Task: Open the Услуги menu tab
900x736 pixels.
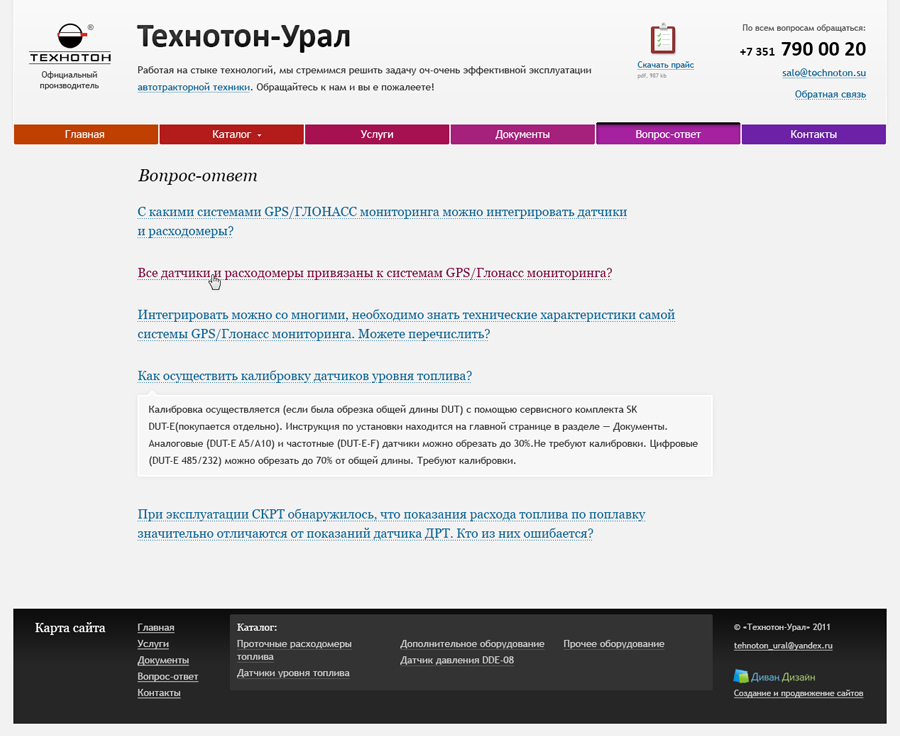Action: pyautogui.click(x=377, y=134)
